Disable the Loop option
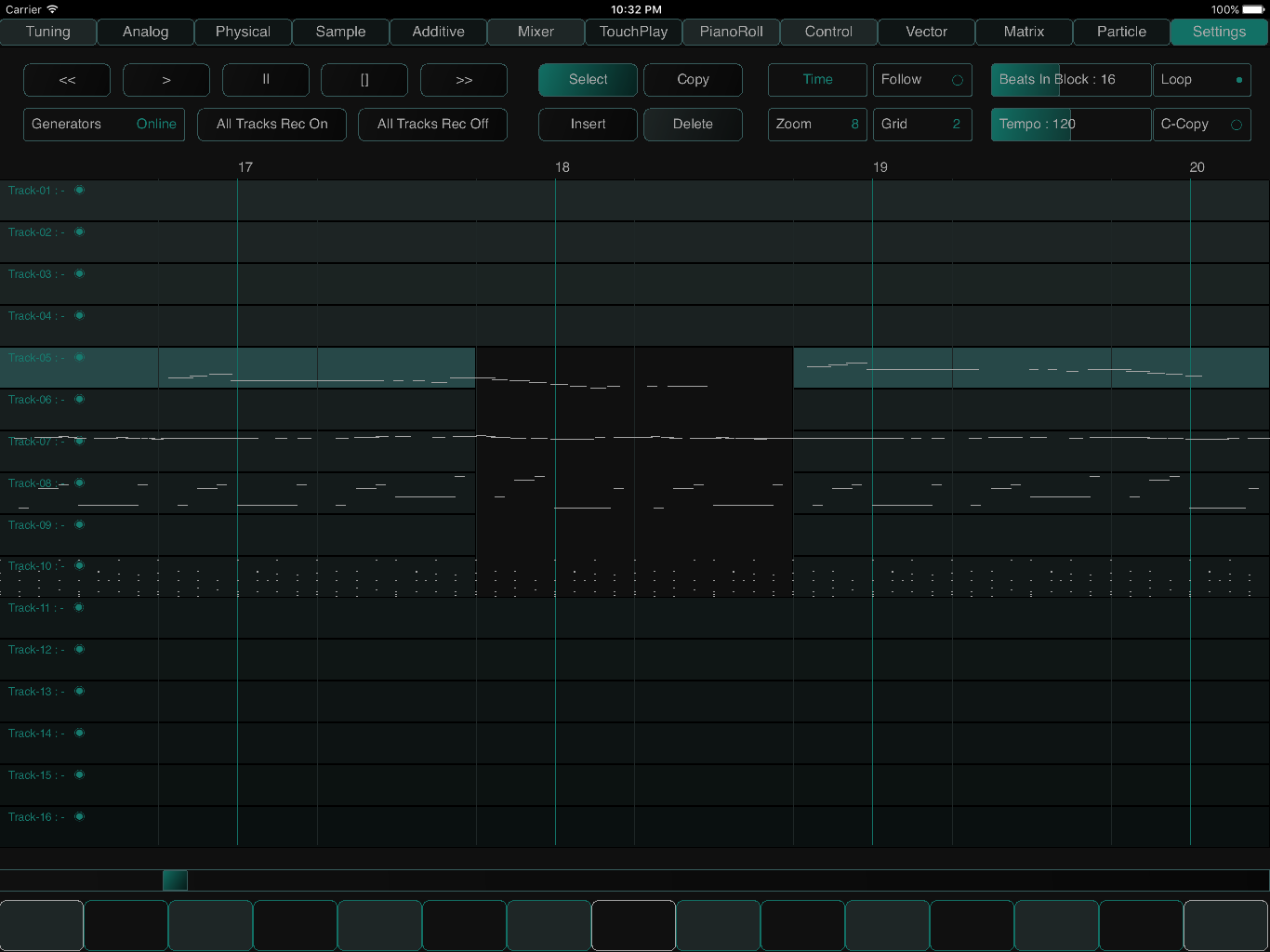Image resolution: width=1270 pixels, height=952 pixels. [x=1201, y=80]
